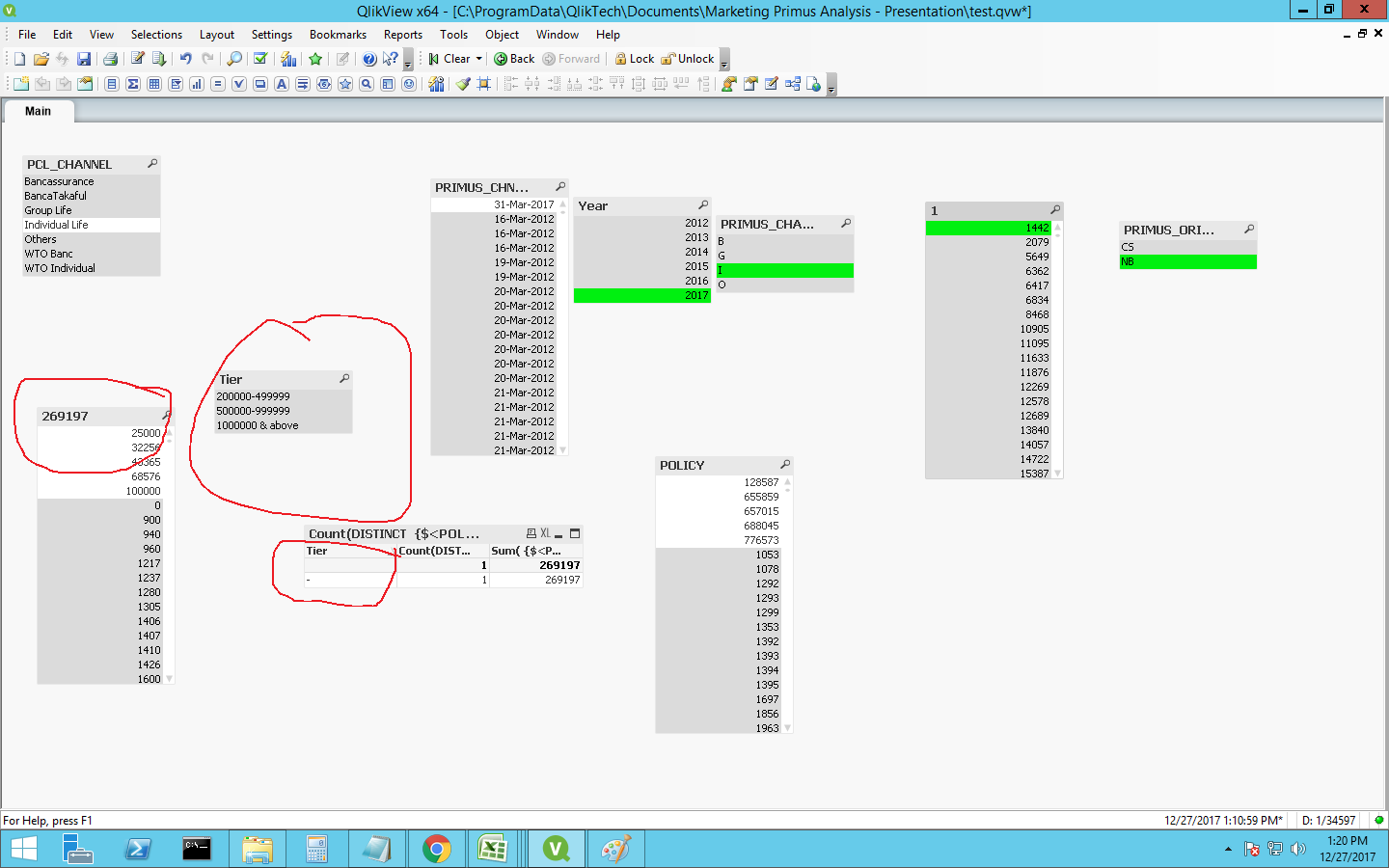Click search icon on PCL_CHANNEL list box
The width and height of the screenshot is (1389, 868).
152,164
